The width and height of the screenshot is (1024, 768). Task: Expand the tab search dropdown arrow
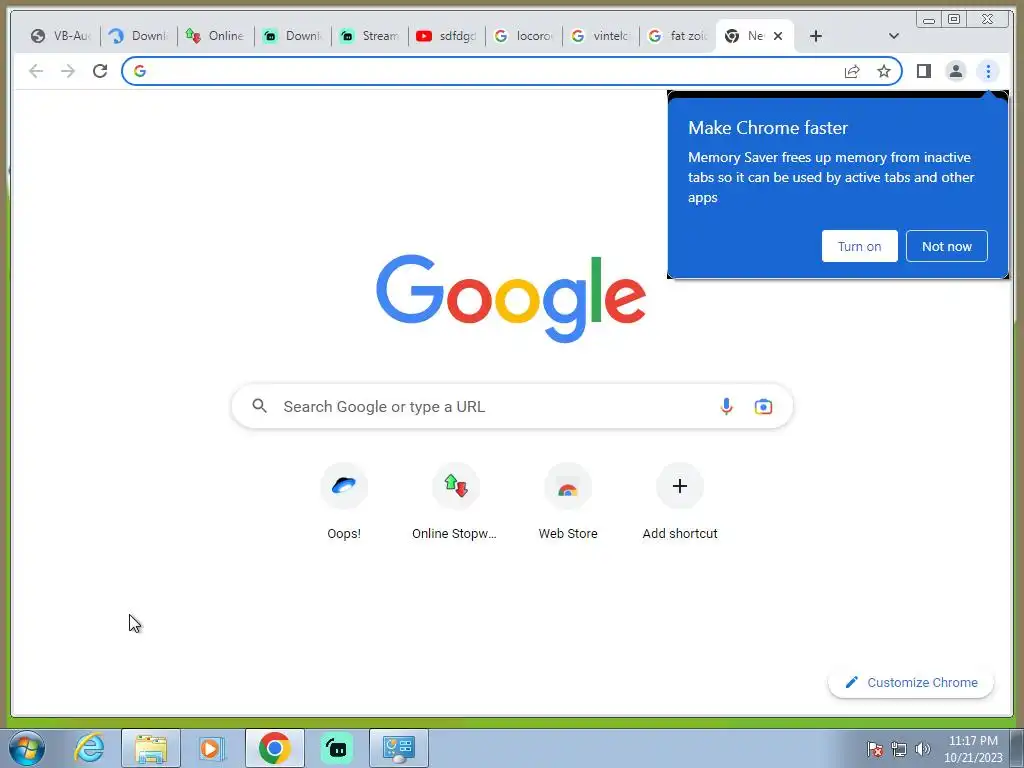pos(893,36)
